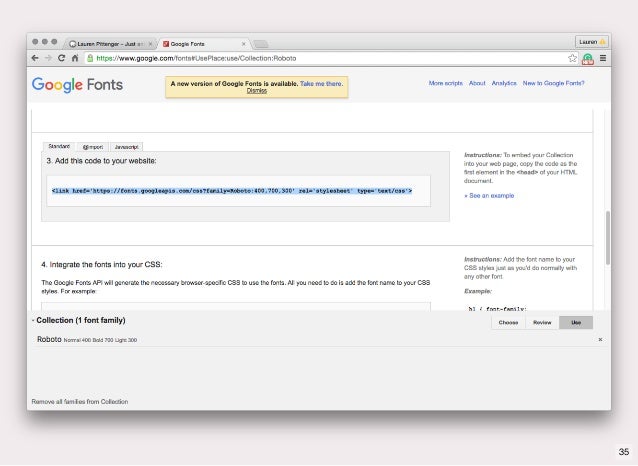Image resolution: width=638 pixels, height=466 pixels.
Task: Click the browser forward arrow
Action: point(48,58)
